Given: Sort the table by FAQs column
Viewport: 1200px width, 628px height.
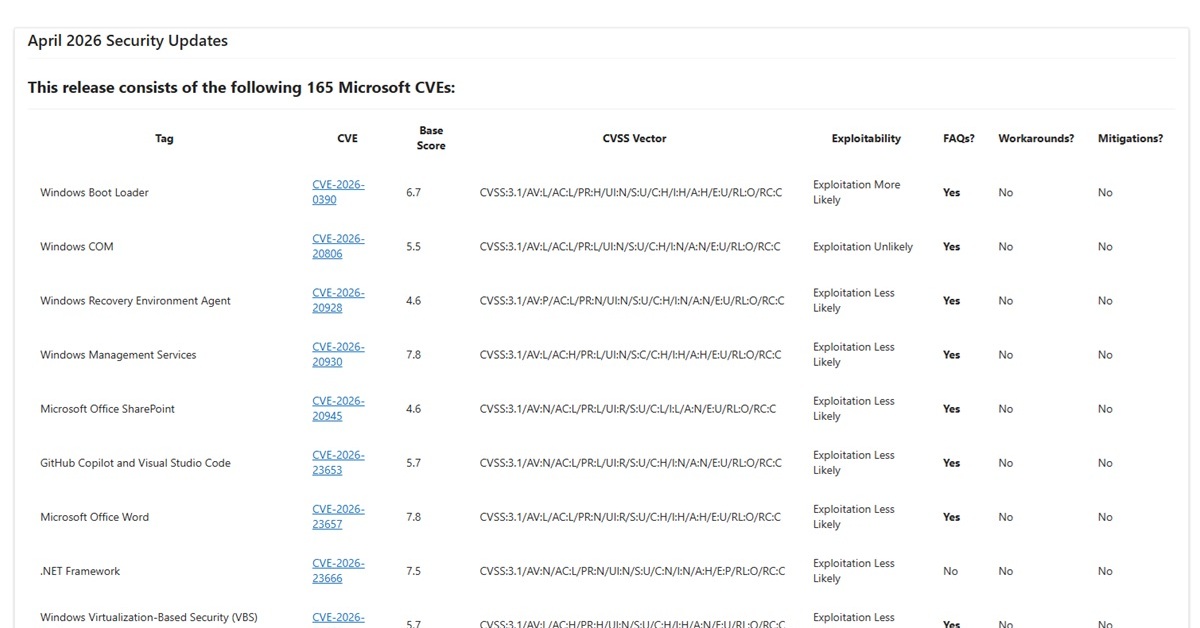Looking at the screenshot, I should pyautogui.click(x=959, y=138).
